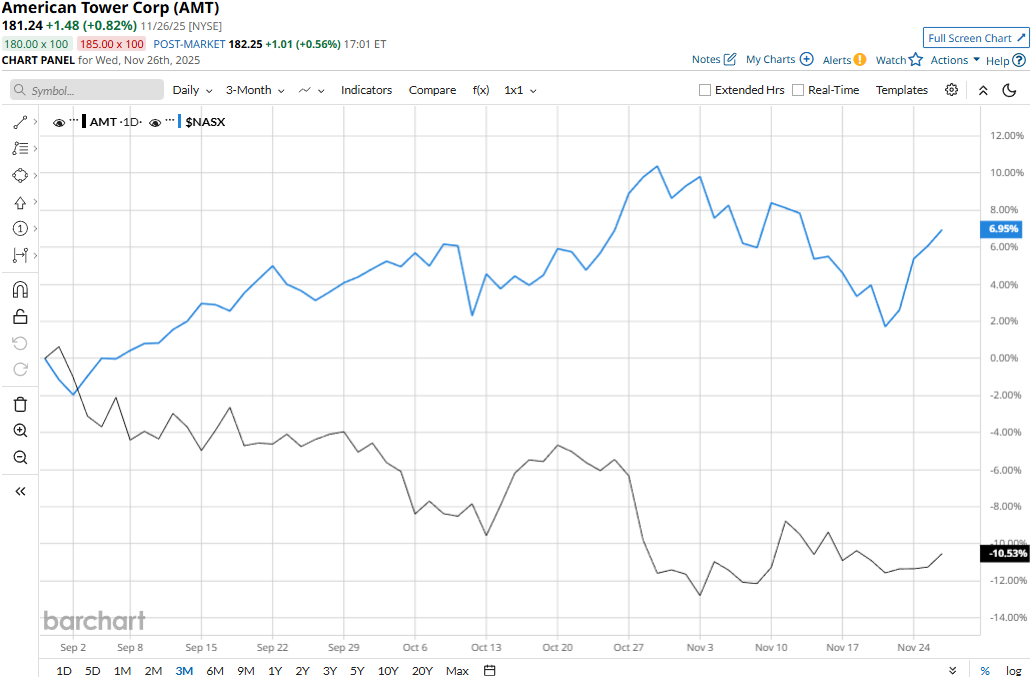
Task: Collapse the chart header panel
Action: pyautogui.click(x=983, y=91)
